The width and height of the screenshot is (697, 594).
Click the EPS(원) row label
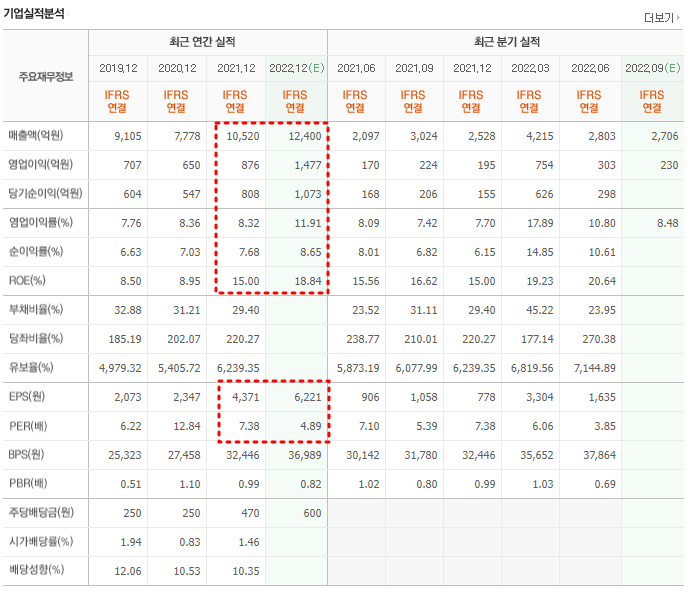27,397
